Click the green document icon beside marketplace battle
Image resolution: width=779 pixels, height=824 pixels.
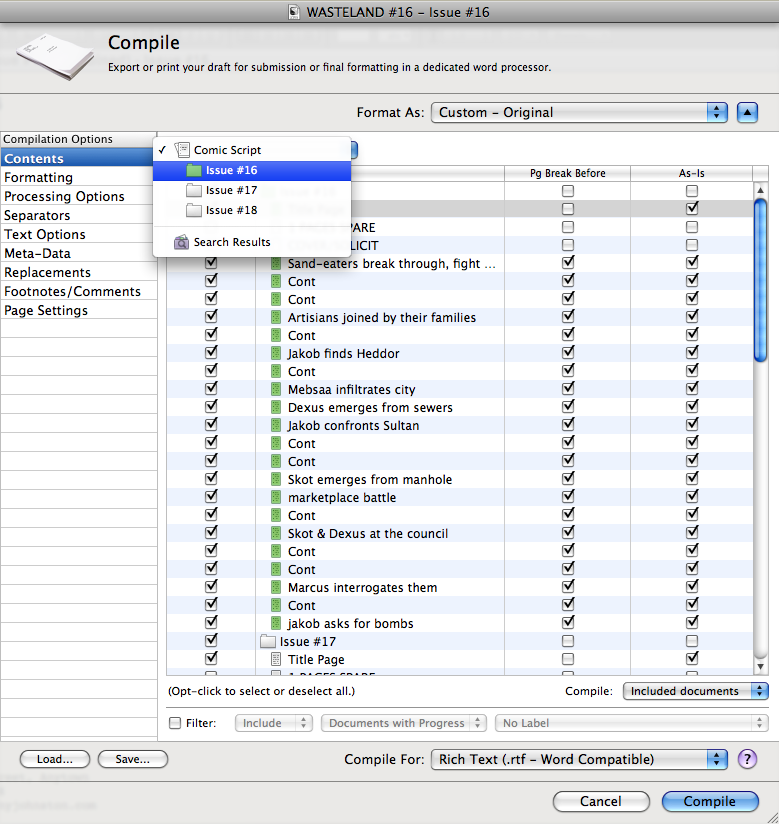[x=277, y=498]
